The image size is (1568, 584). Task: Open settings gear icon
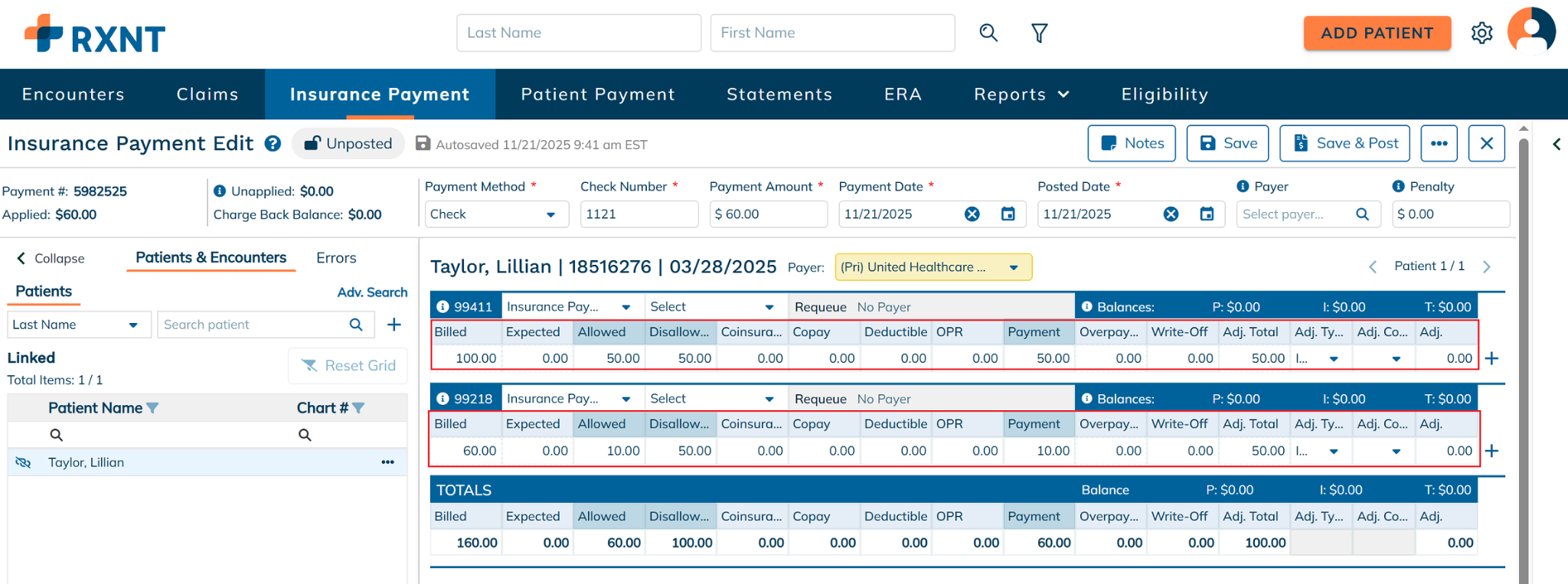pyautogui.click(x=1481, y=33)
